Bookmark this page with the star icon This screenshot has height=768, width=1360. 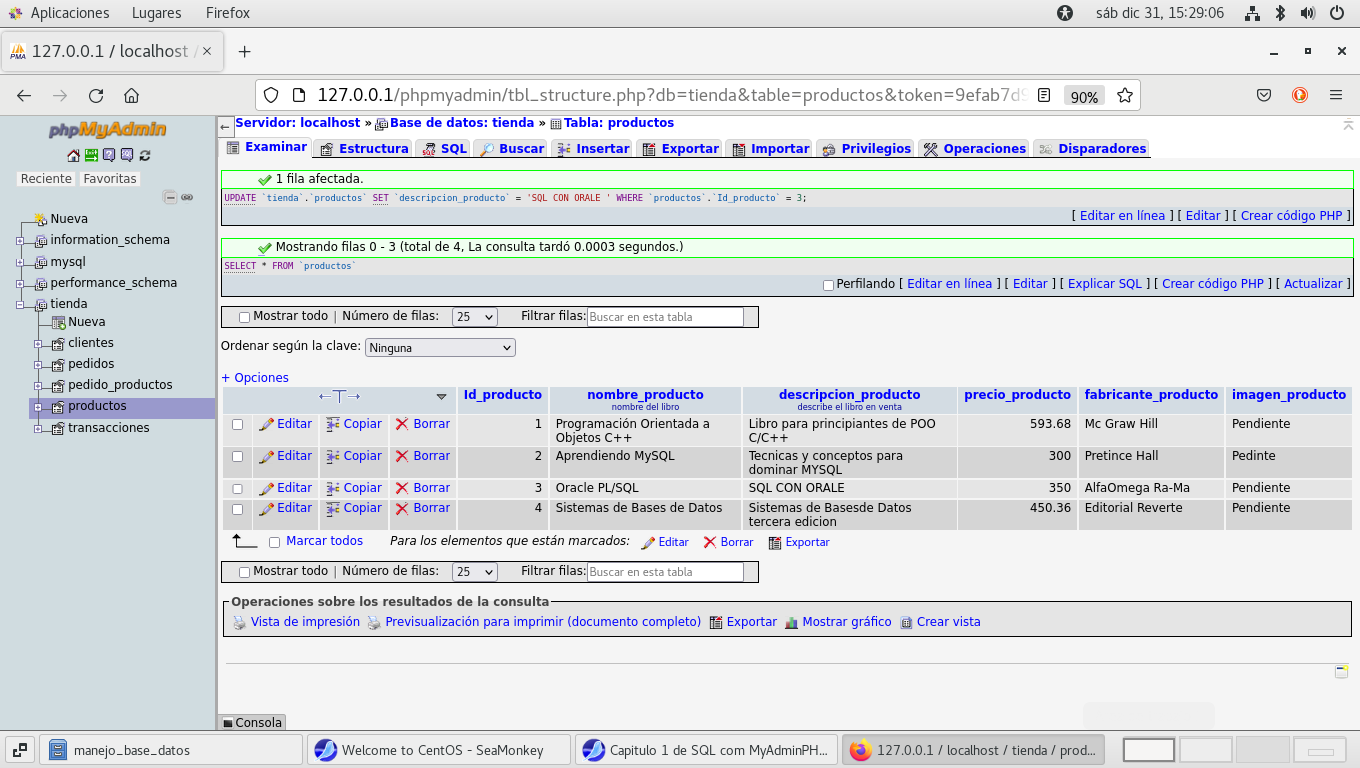[1124, 96]
